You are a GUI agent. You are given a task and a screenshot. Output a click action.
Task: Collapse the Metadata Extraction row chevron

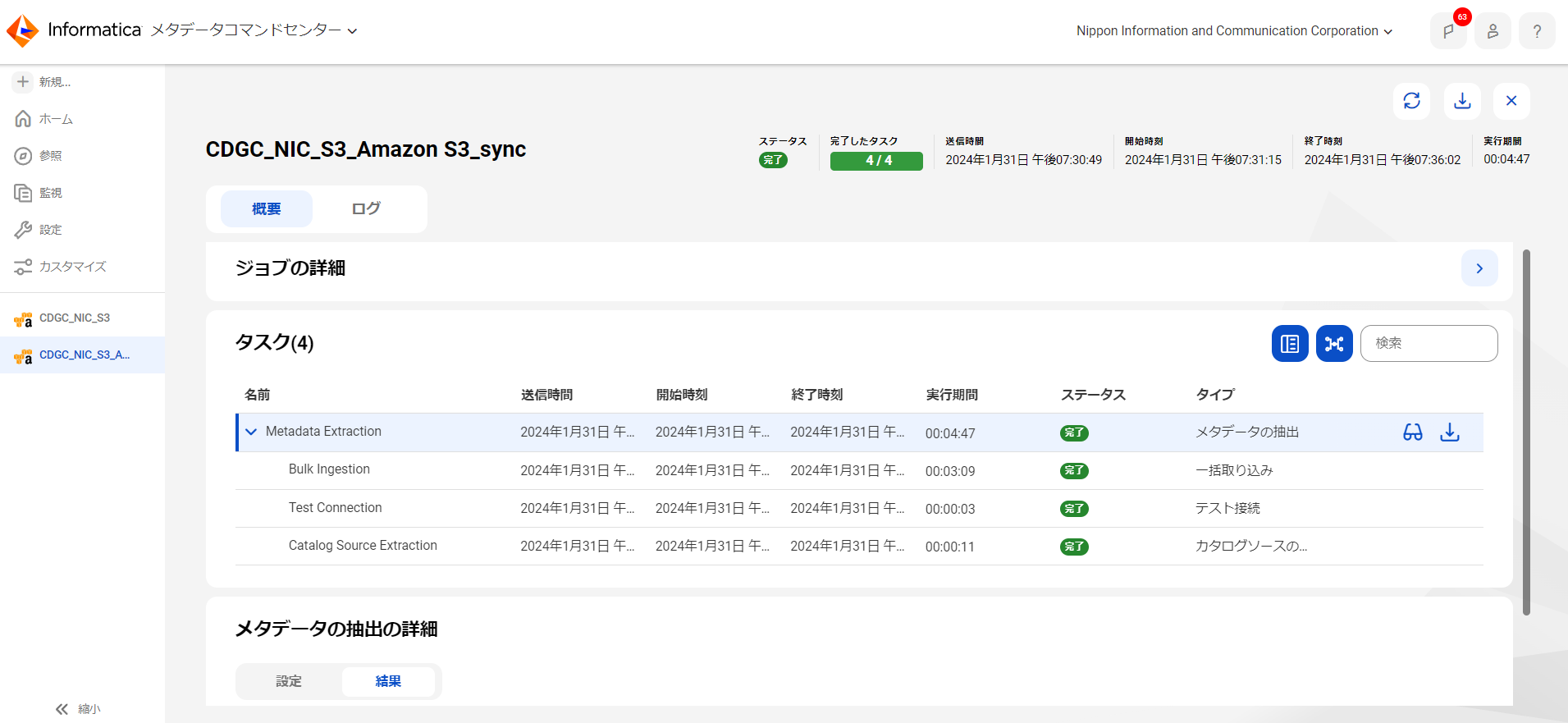pyautogui.click(x=251, y=432)
